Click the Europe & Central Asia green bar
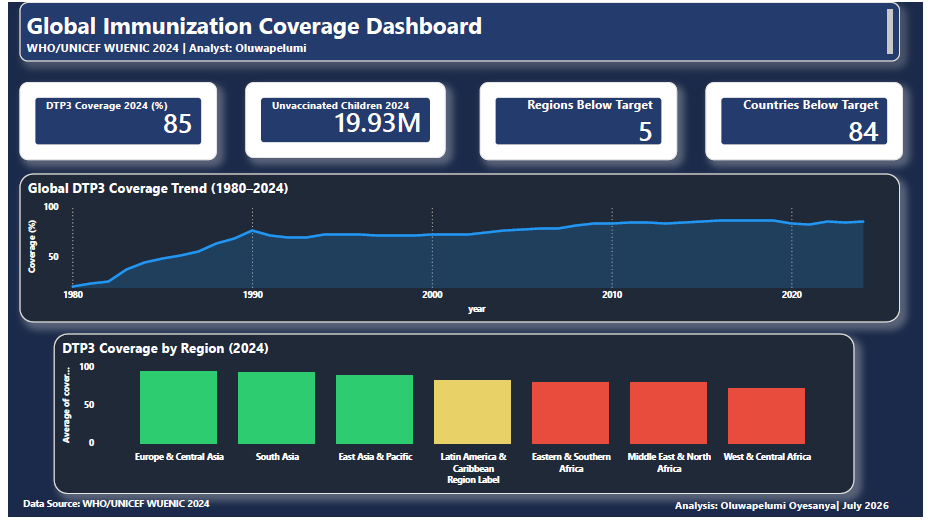931x520 pixels. tap(178, 407)
